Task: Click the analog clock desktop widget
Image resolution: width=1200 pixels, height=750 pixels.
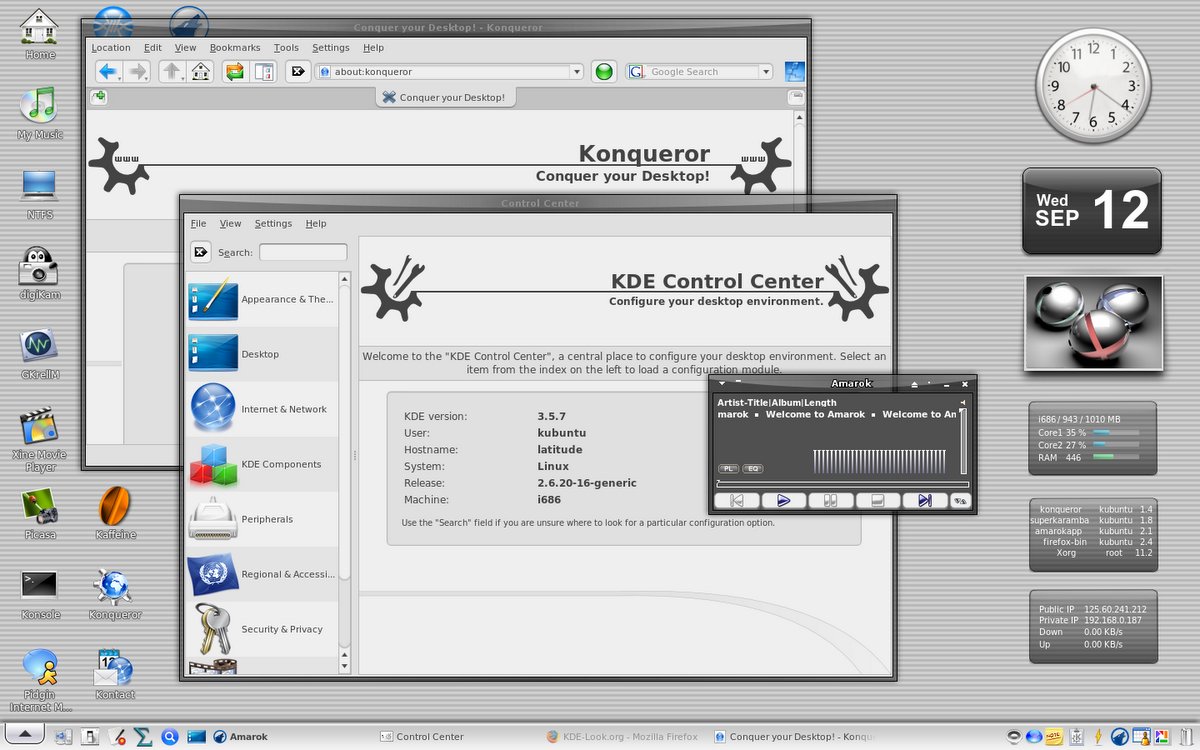Action: point(1092,86)
